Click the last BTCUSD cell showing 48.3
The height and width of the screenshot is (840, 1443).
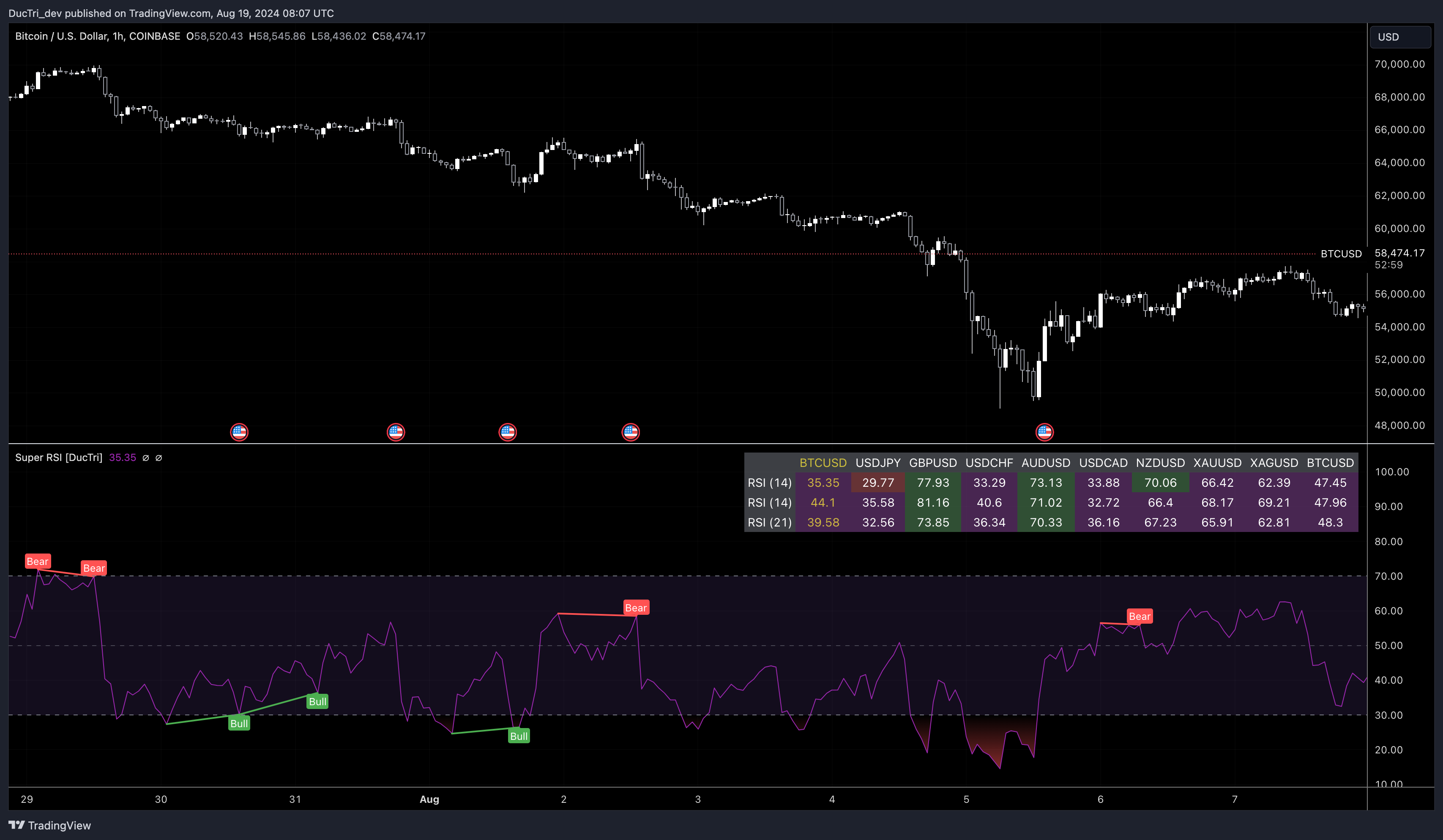click(x=1330, y=522)
